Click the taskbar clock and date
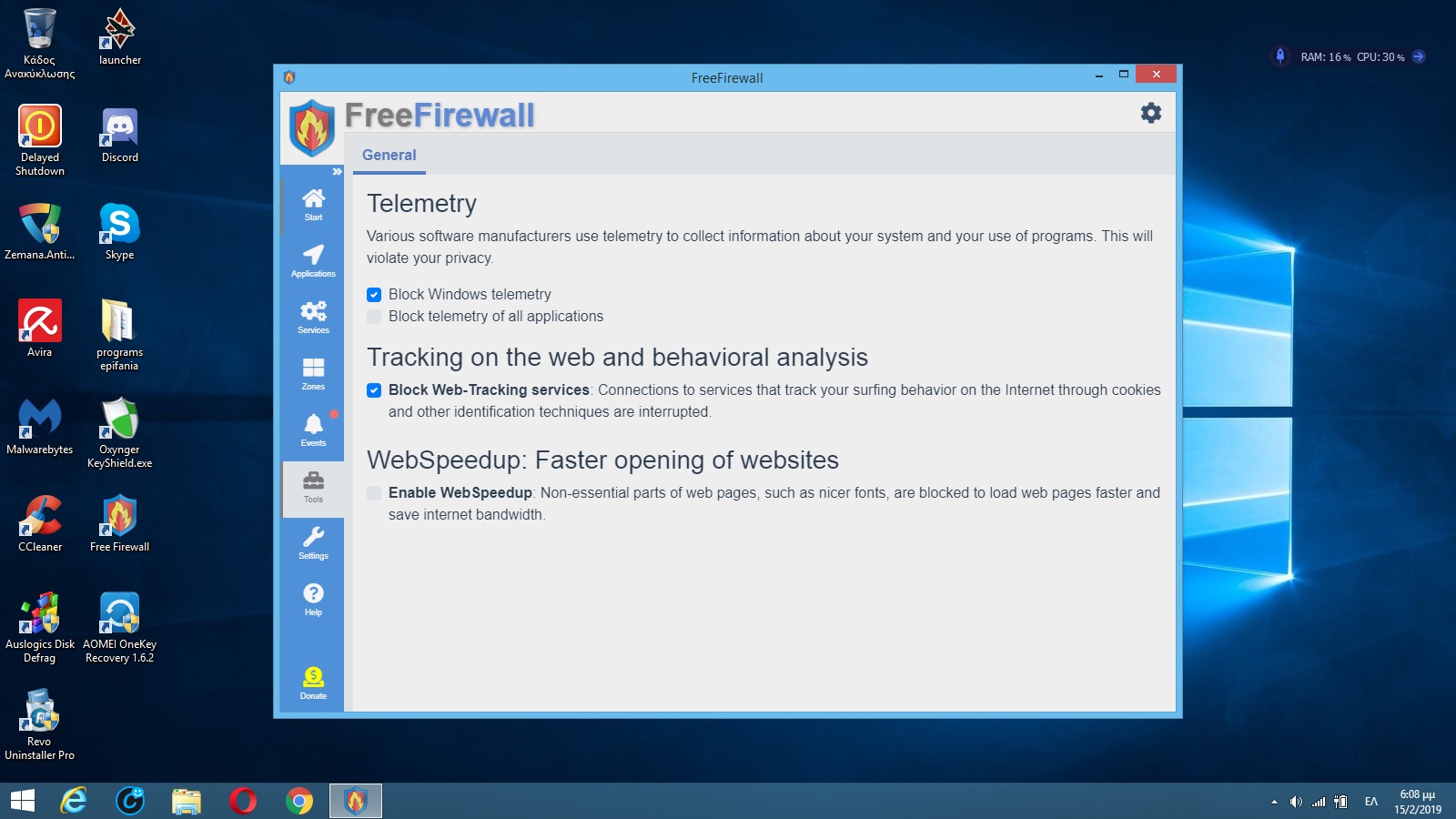 point(1418,802)
